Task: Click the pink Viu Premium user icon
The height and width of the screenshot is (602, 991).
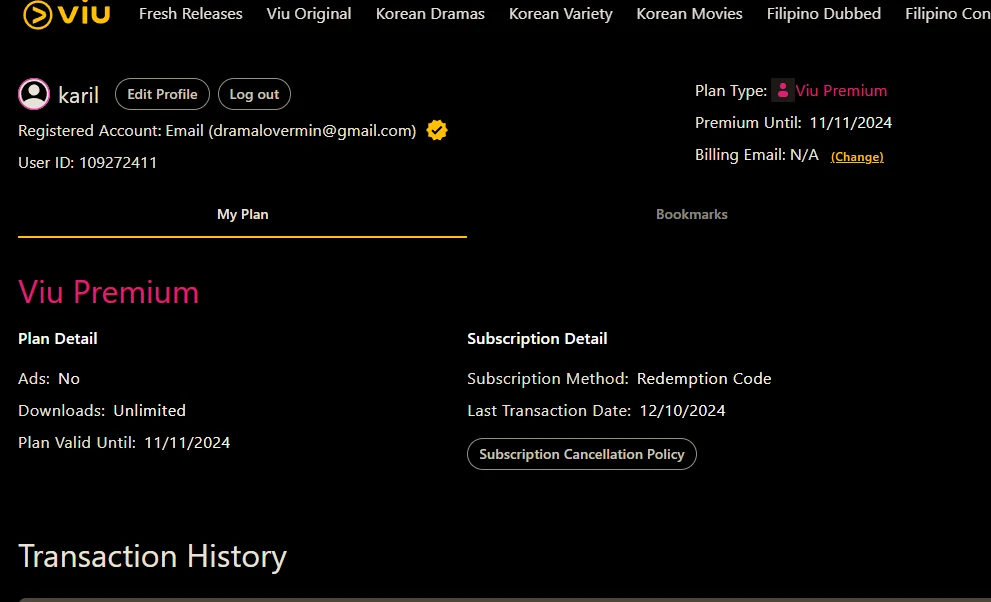Action: 782,90
